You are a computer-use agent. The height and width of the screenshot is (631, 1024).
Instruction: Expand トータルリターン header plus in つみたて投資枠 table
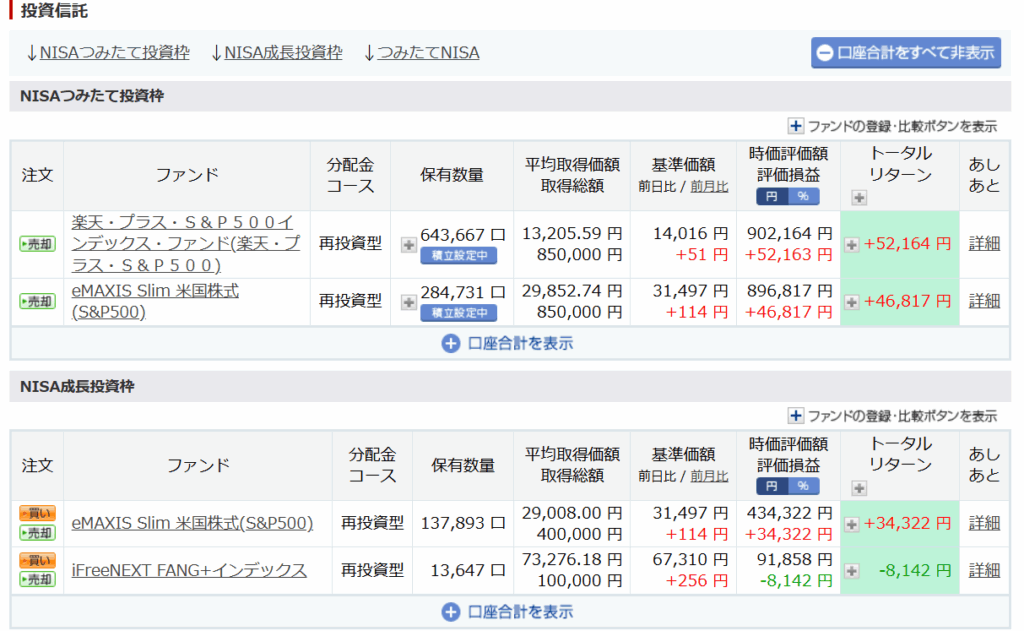pos(859,198)
